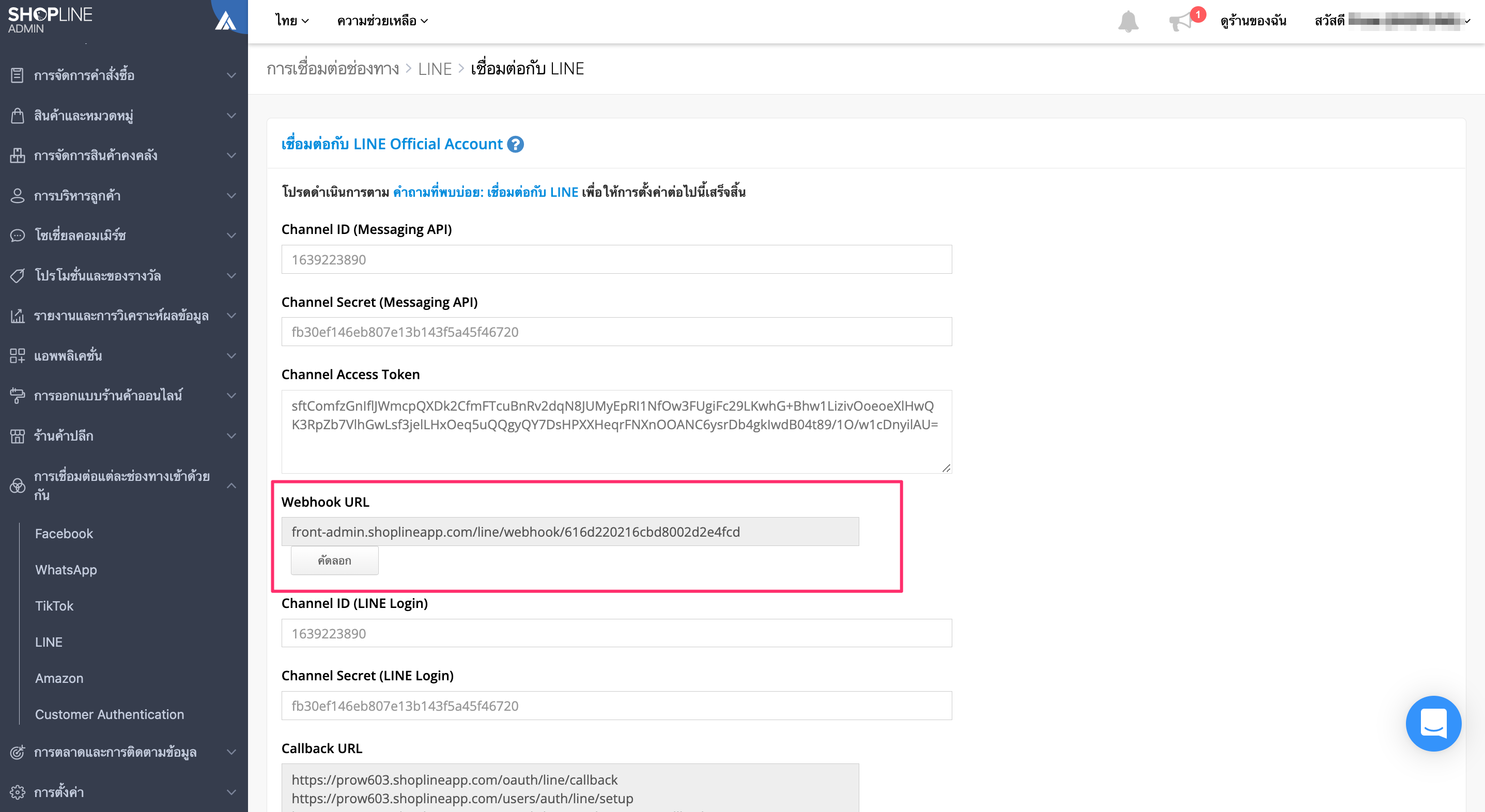This screenshot has height=812, width=1485.
Task: Click the help question mark beside LINE Official Account
Action: tap(515, 144)
